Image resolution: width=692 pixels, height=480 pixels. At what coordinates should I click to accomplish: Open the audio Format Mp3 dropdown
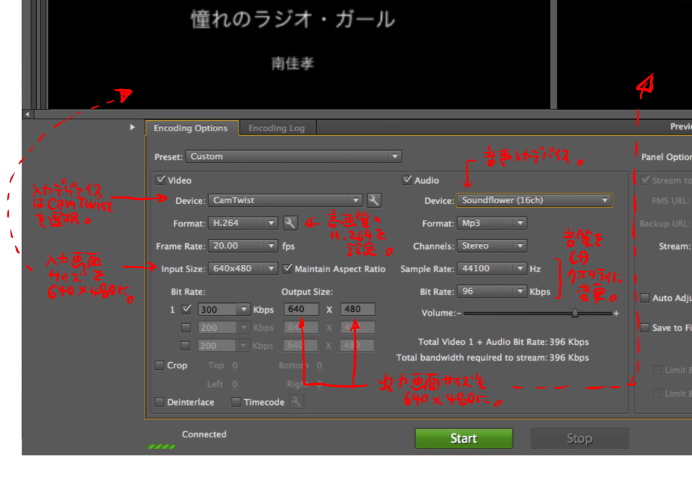point(492,223)
